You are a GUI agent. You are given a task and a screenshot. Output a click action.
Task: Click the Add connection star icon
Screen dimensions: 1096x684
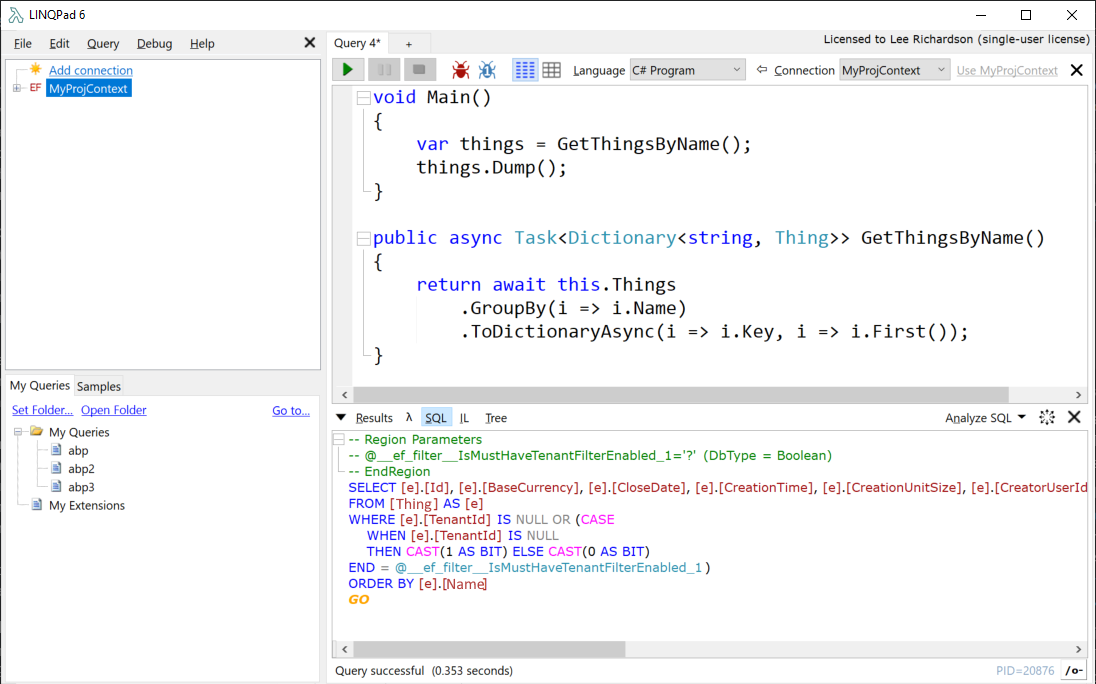click(x=36, y=69)
